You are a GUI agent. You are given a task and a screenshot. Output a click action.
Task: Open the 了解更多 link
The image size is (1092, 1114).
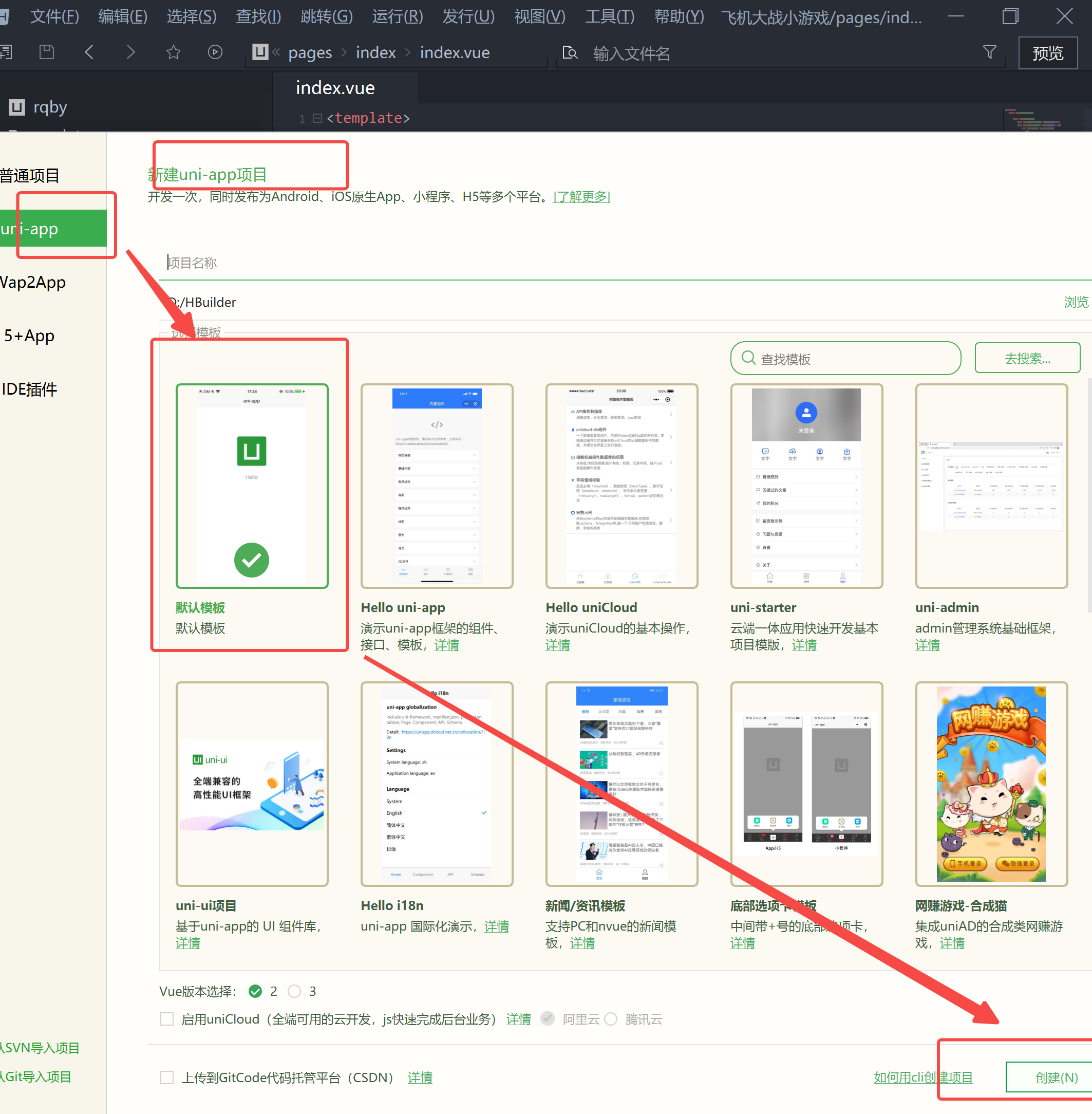(581, 197)
